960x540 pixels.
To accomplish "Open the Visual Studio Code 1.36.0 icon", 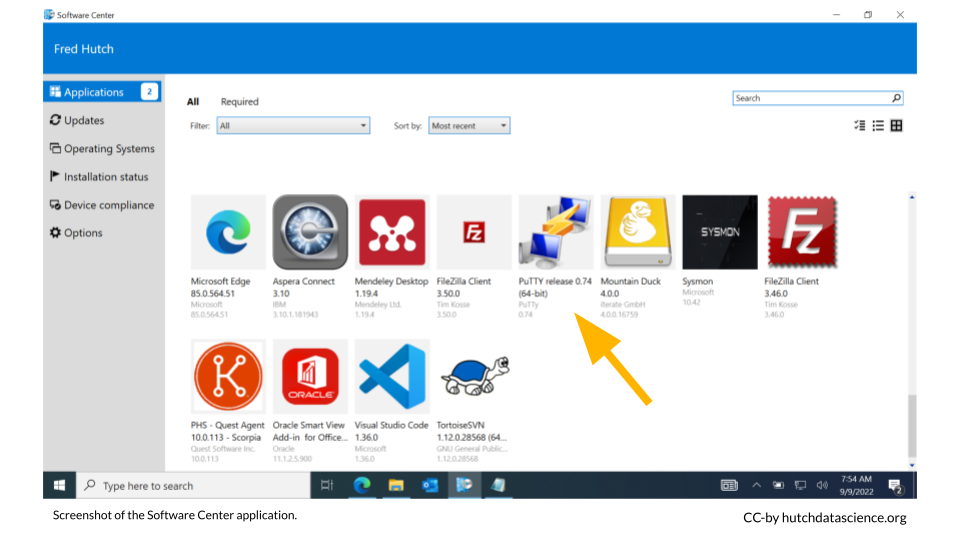I will pos(392,376).
